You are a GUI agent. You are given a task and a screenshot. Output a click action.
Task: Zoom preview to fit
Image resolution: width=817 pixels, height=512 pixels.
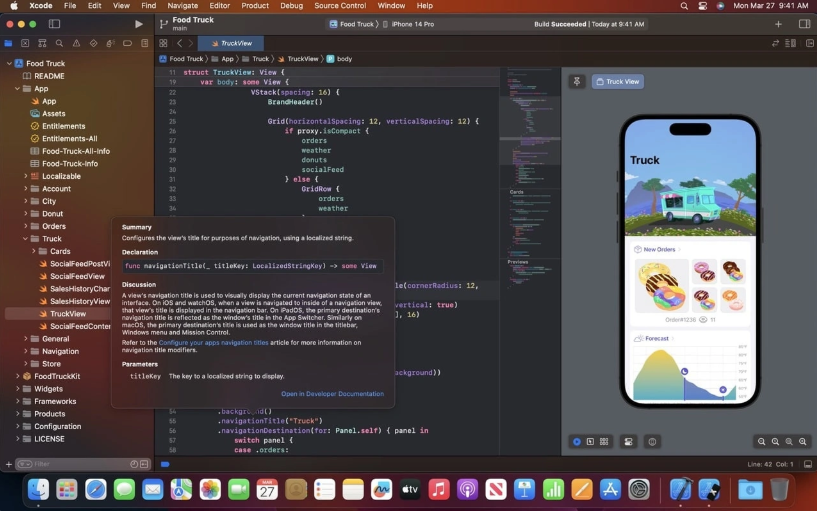789,442
